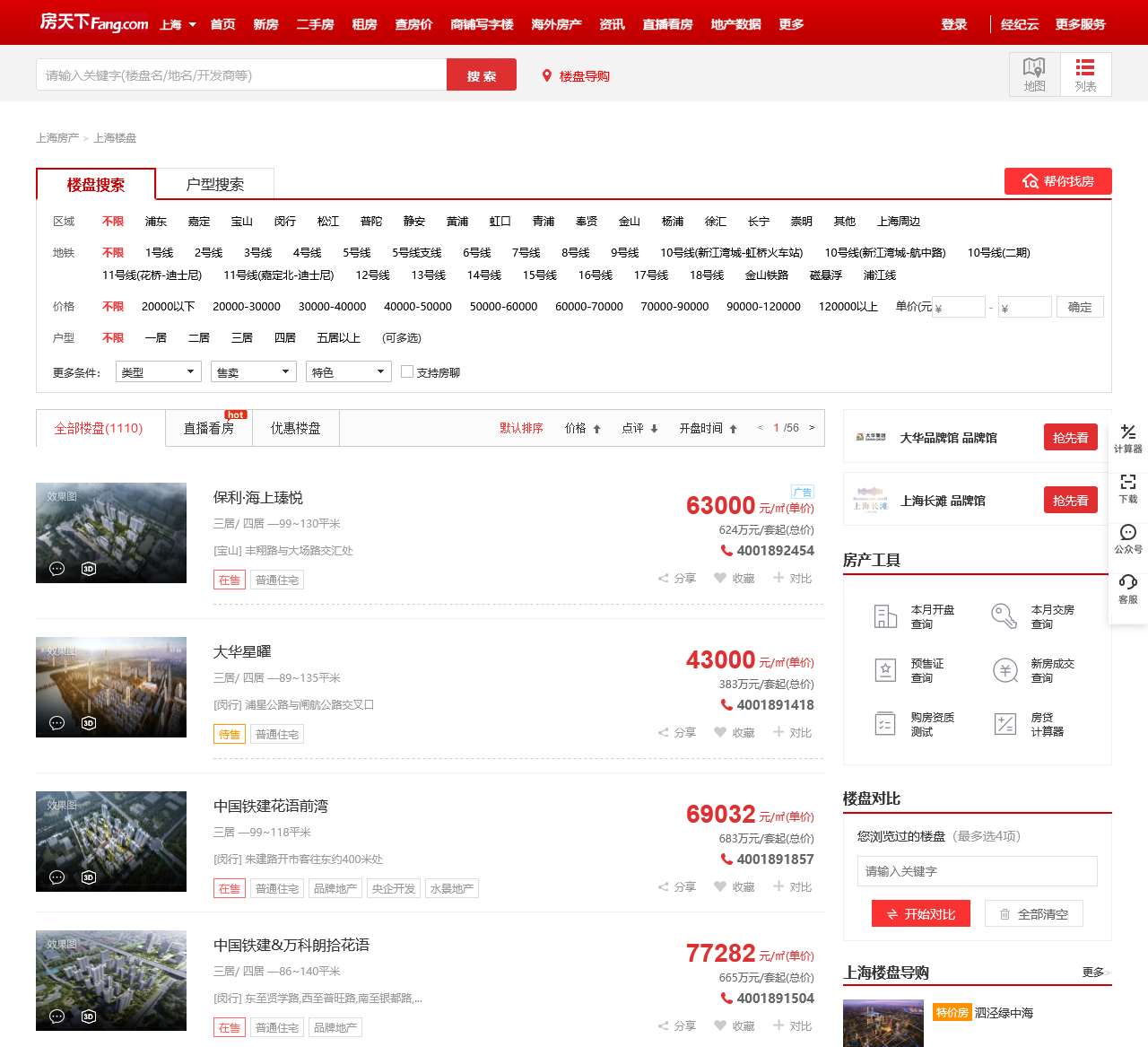Focus the minimum unit price field
Screen dimensions: 1148x1047
[959, 307]
